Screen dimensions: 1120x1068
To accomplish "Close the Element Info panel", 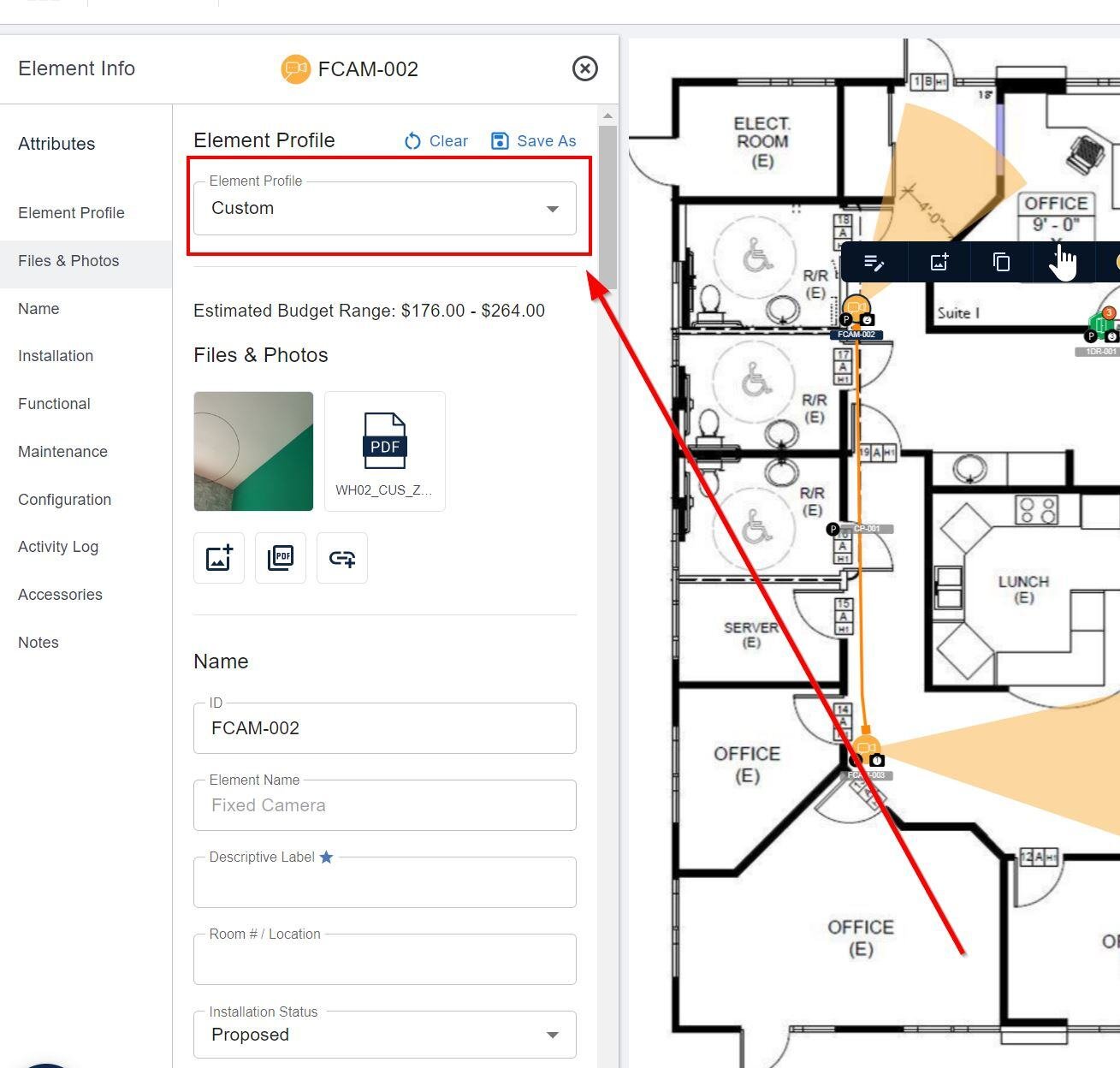I will tap(584, 68).
